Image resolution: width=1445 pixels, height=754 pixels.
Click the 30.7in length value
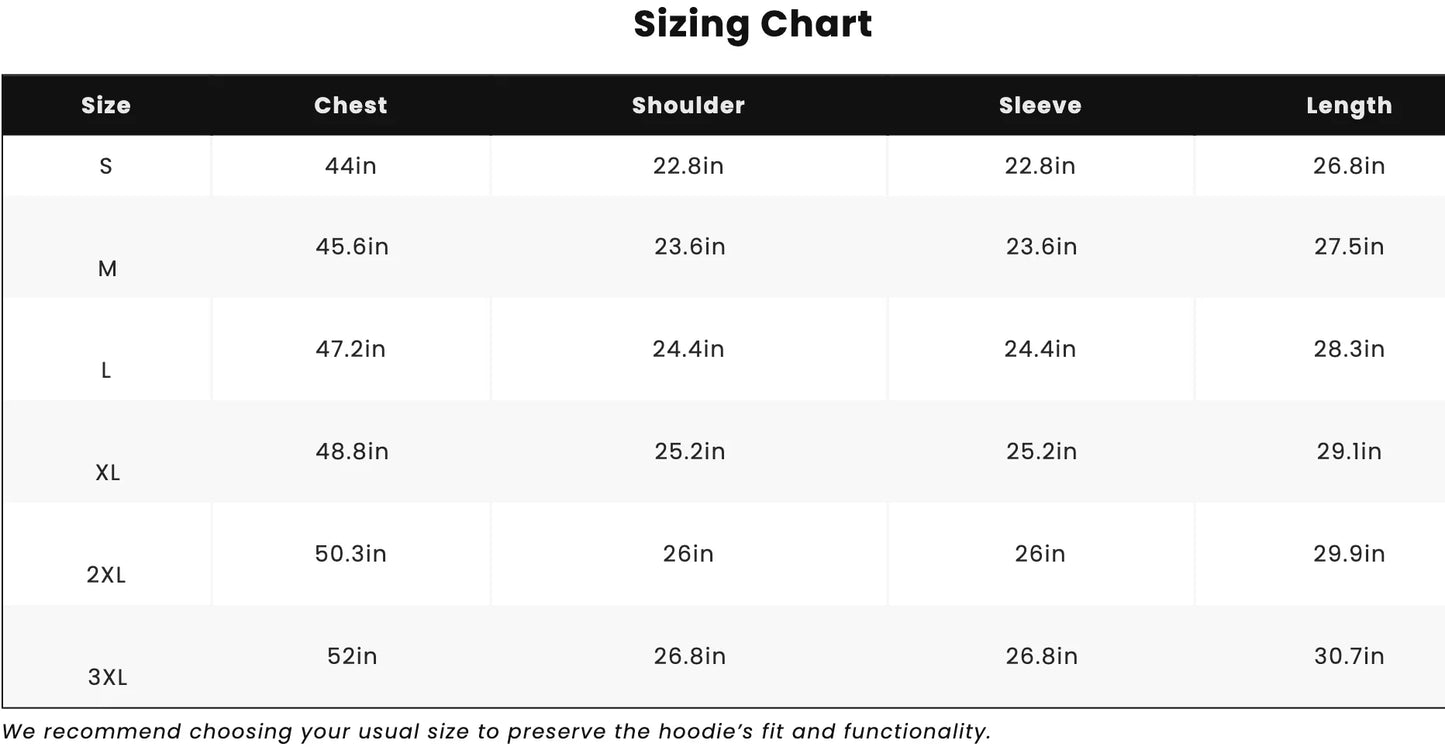point(1349,656)
